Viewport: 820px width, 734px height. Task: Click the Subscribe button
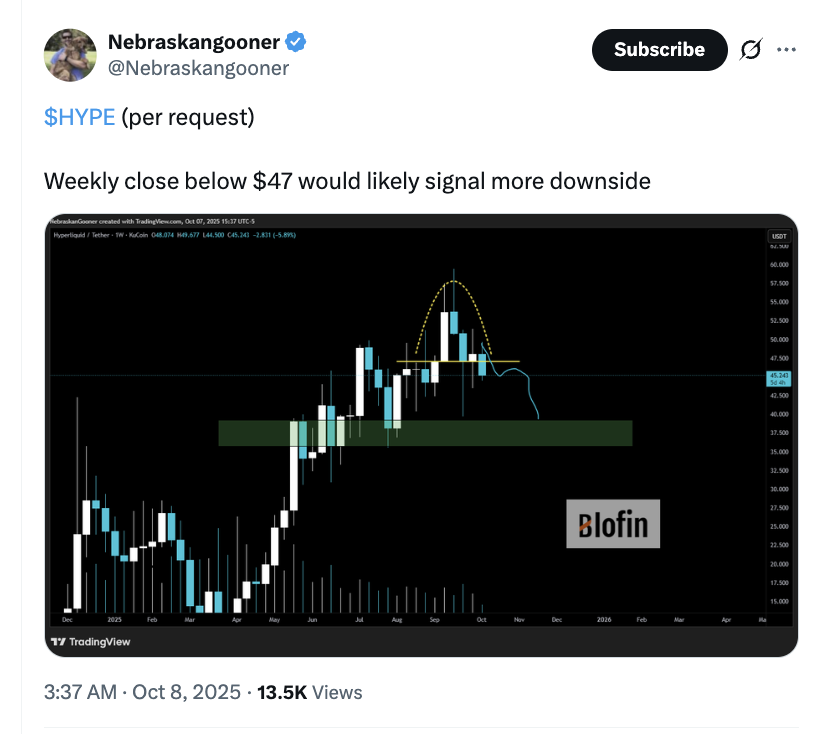[659, 50]
